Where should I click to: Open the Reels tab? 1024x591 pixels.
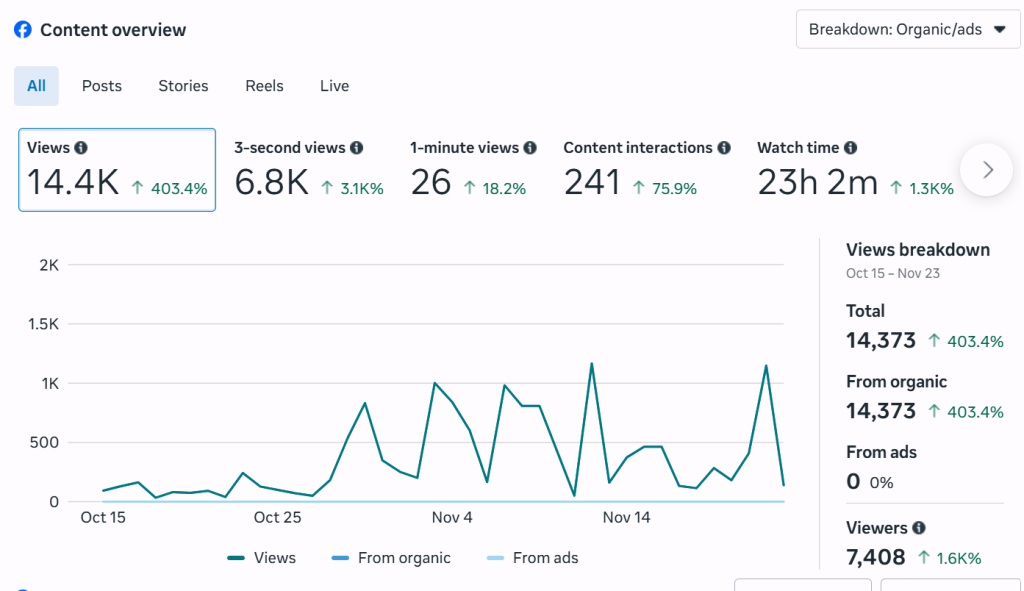[264, 86]
